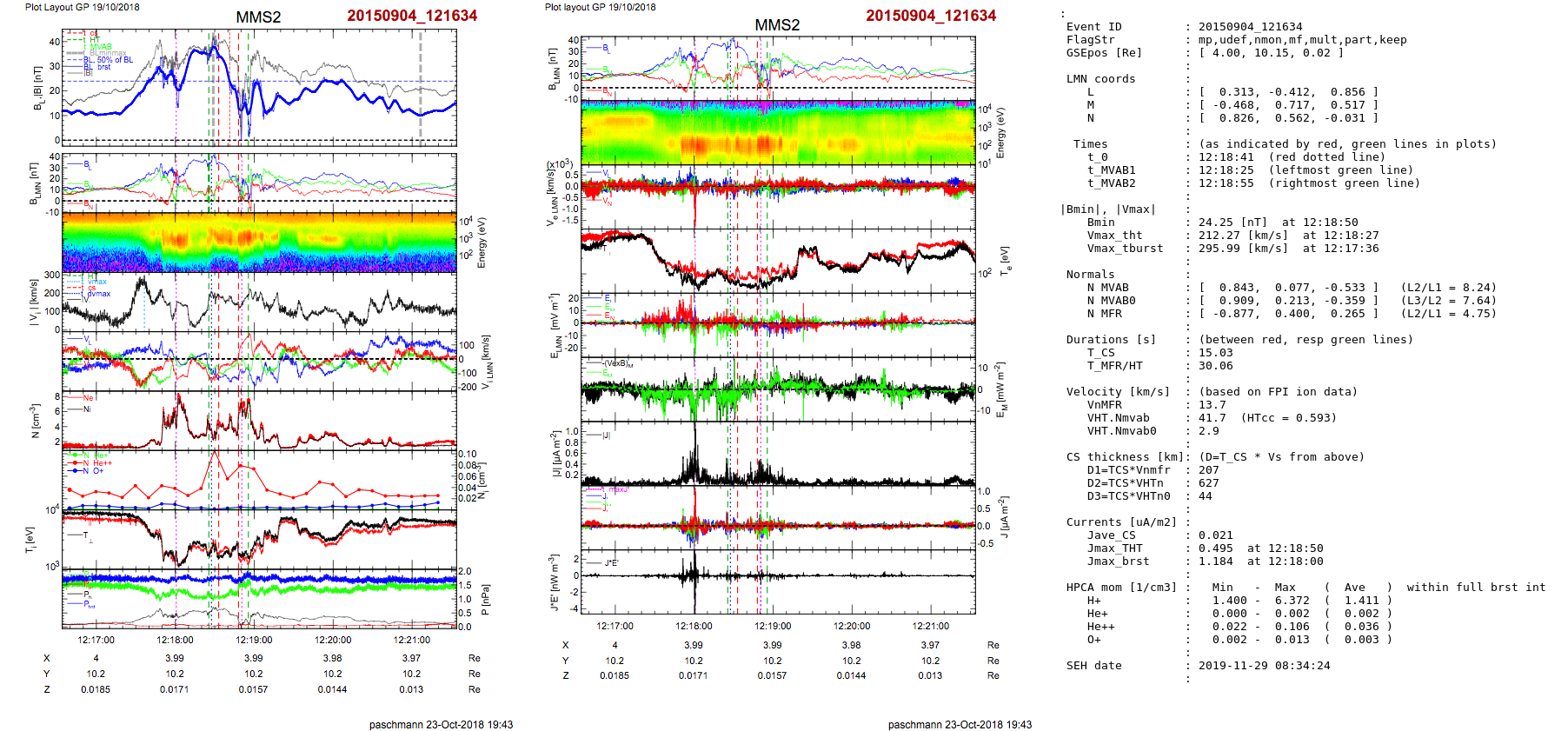
Task: Click the T_CS duration value 15.03
Action: click(1215, 353)
